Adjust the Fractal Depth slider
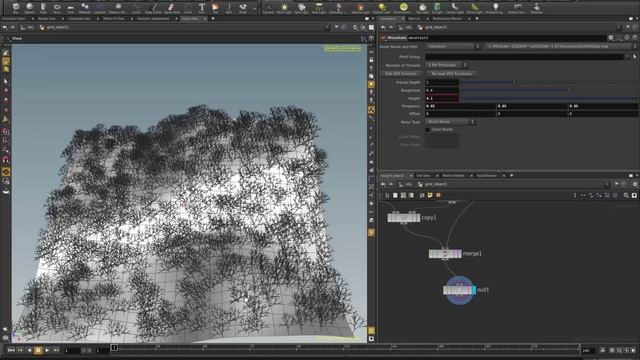640x360 pixels. [549, 82]
